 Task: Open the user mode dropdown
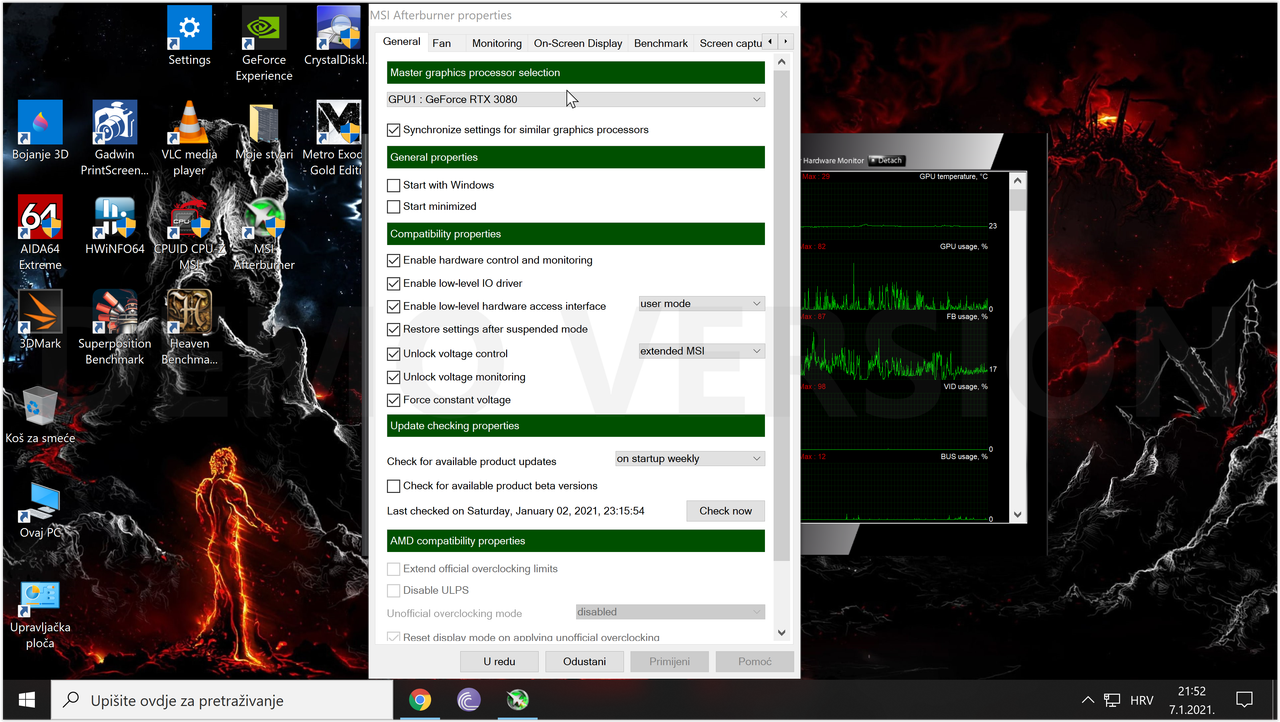coord(702,303)
